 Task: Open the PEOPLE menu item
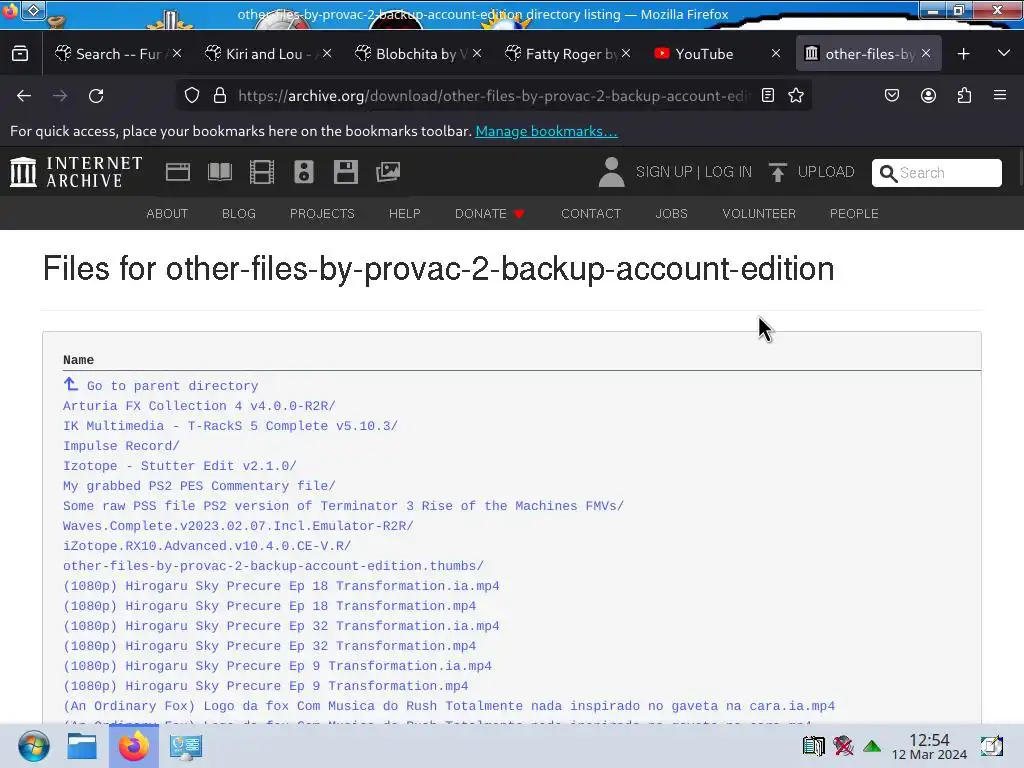coord(854,214)
